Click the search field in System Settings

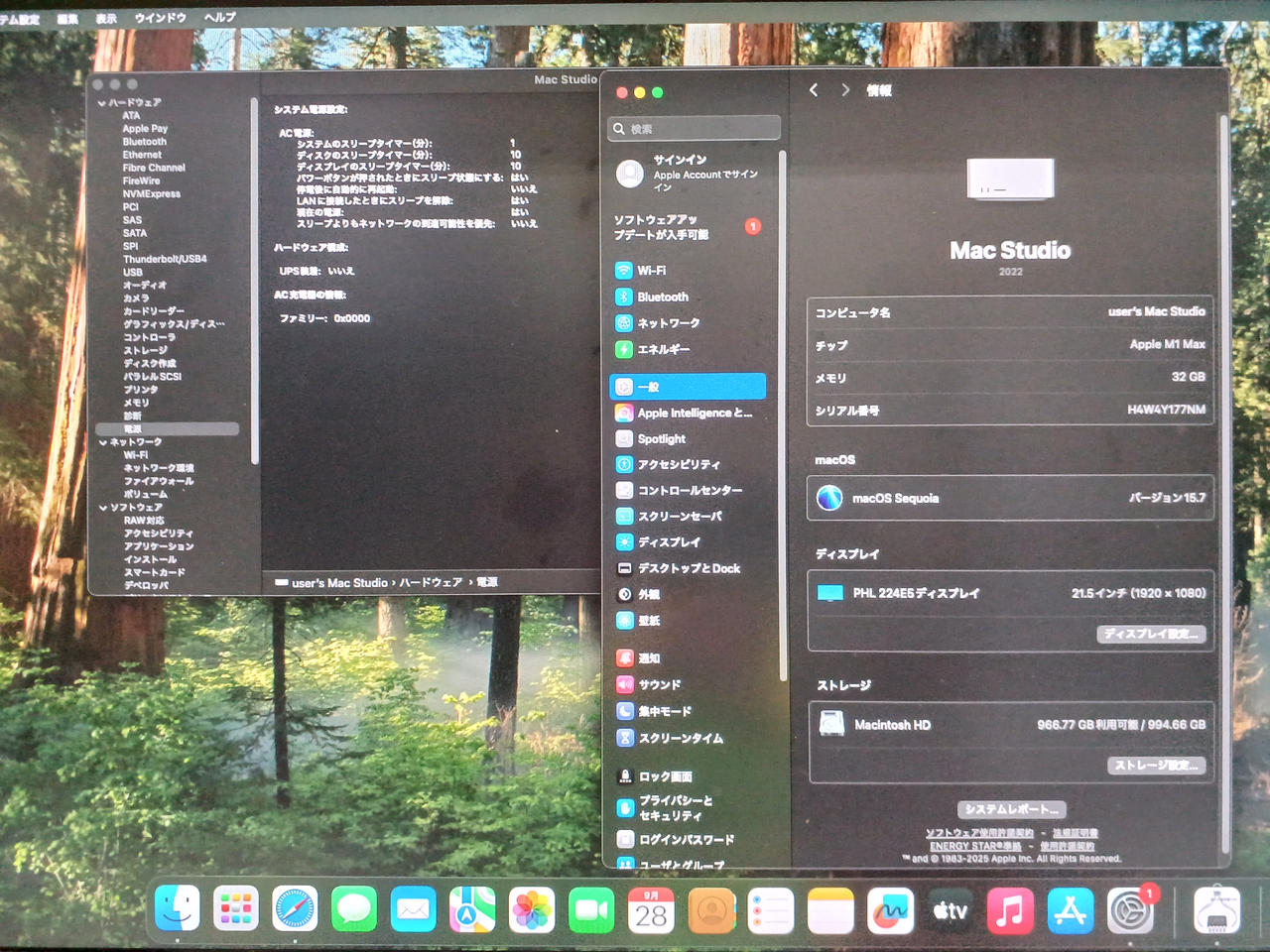(x=695, y=129)
